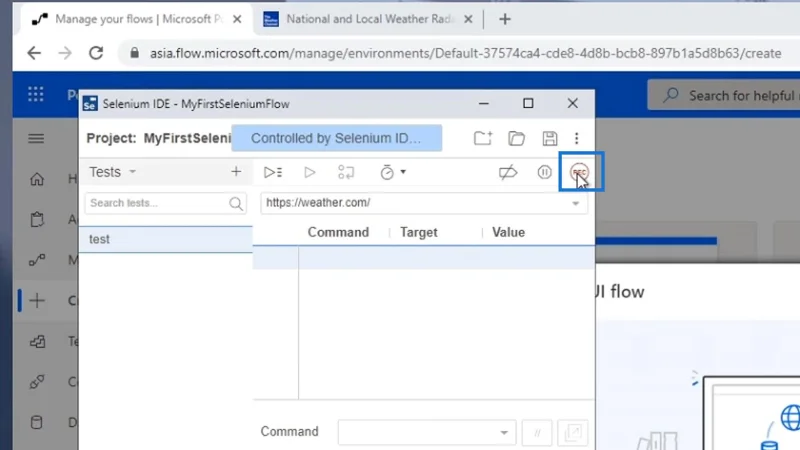Disable breakpoints in Selenium IDE toolbar
800x450 pixels.
click(508, 172)
